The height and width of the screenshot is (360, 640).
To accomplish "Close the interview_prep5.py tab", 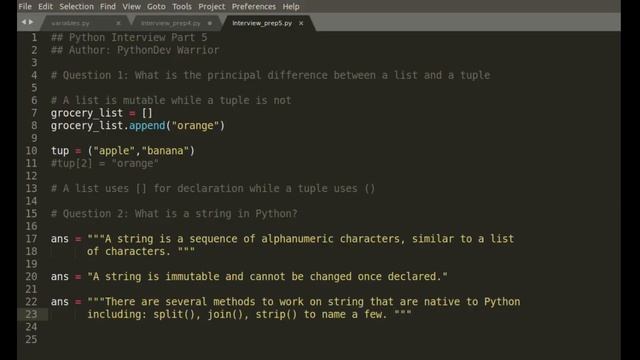I will point(301,23).
